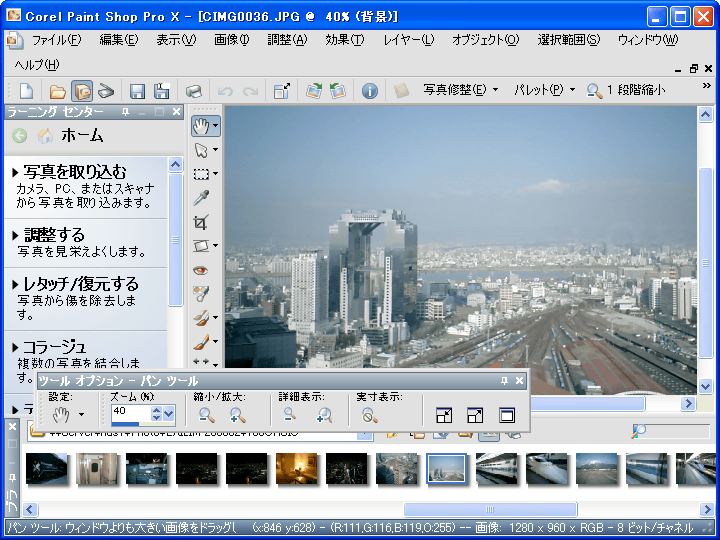The height and width of the screenshot is (540, 720).
Task: Select the Paint Brush tool
Action: tap(201, 342)
